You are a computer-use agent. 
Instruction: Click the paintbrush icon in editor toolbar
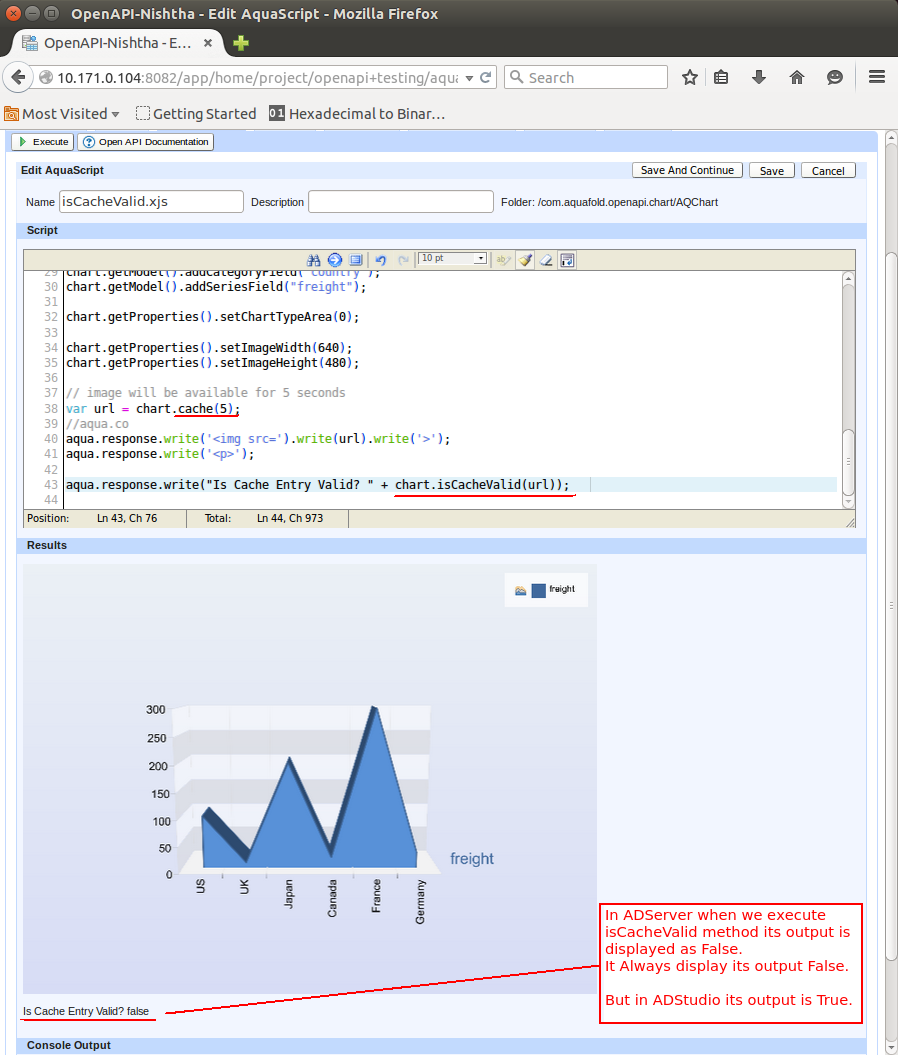click(525, 260)
